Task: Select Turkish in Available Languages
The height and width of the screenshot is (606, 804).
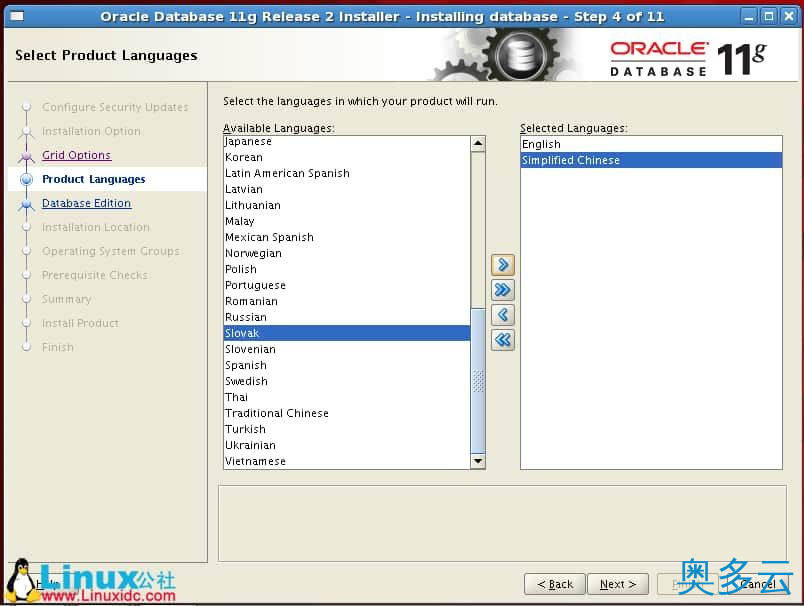Action: [x=347, y=429]
